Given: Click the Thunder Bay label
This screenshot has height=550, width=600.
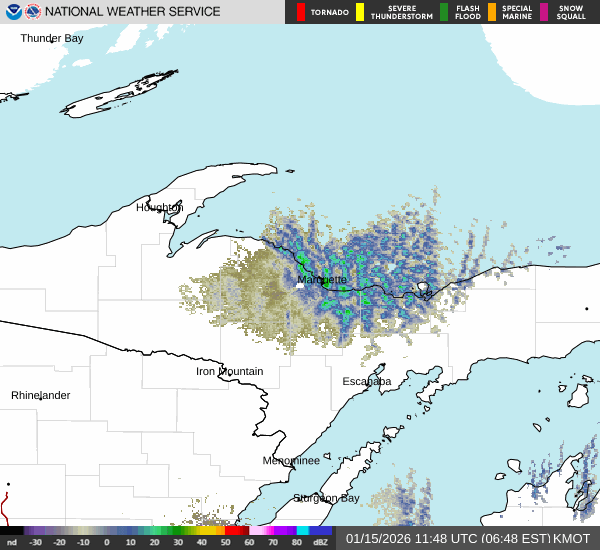Looking at the screenshot, I should pyautogui.click(x=52, y=38).
